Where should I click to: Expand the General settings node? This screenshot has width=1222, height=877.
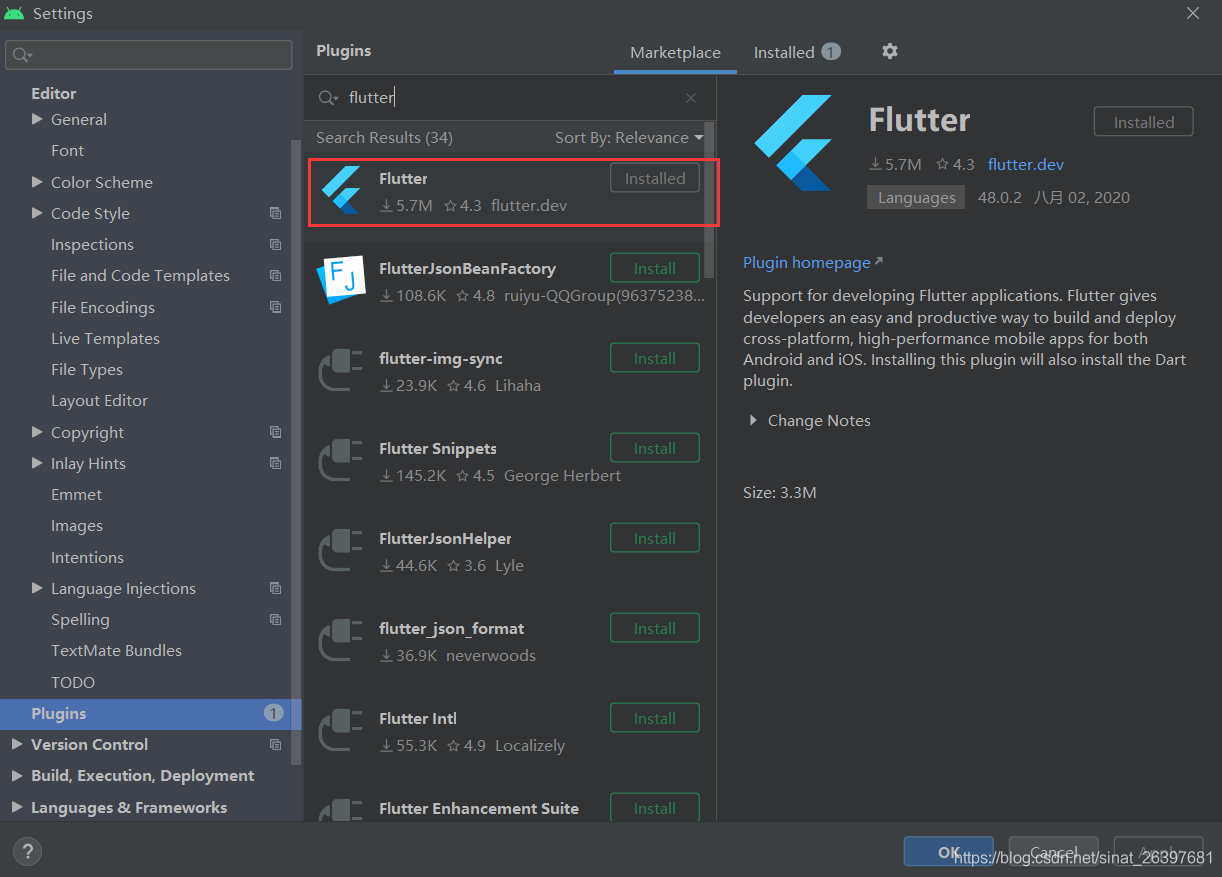click(x=37, y=119)
